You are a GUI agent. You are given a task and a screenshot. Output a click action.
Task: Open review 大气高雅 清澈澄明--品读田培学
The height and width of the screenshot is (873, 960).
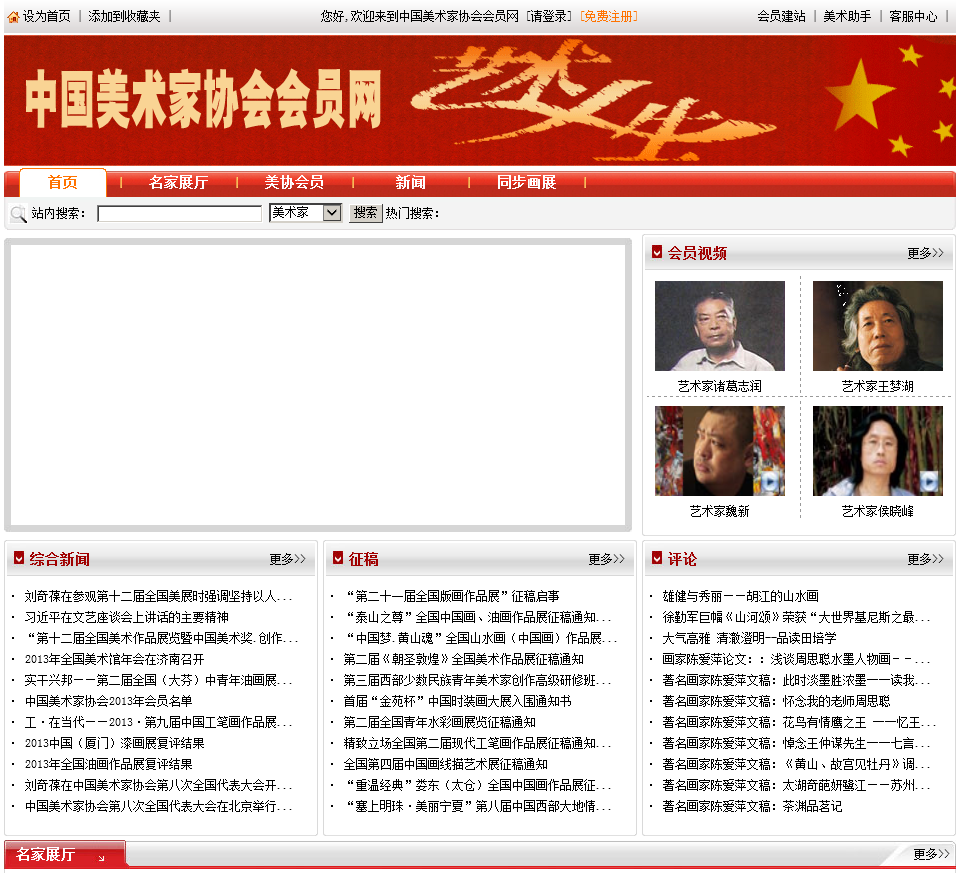(749, 637)
